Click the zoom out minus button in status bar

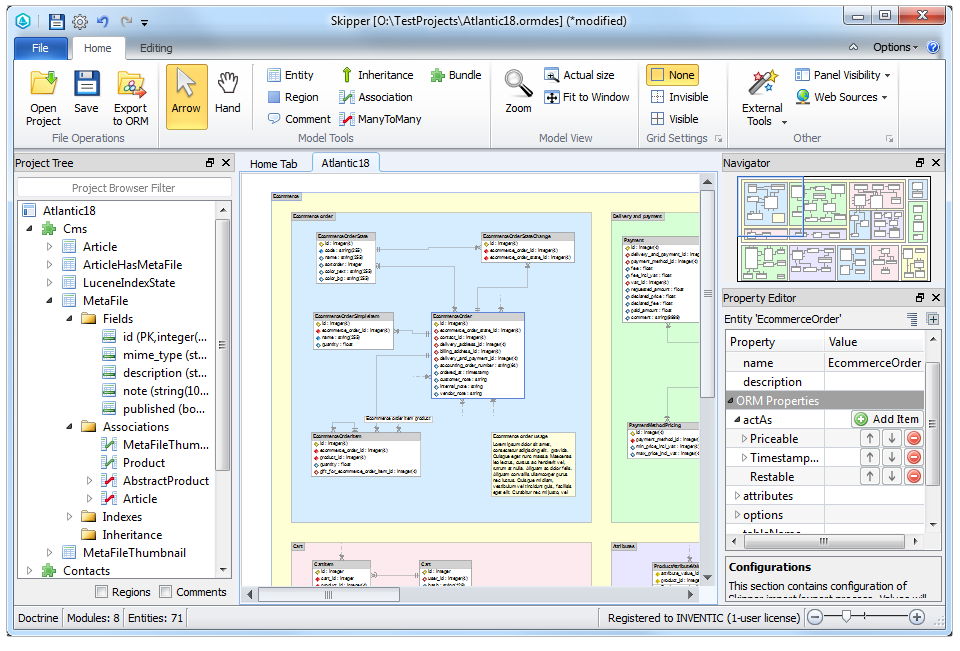click(815, 617)
